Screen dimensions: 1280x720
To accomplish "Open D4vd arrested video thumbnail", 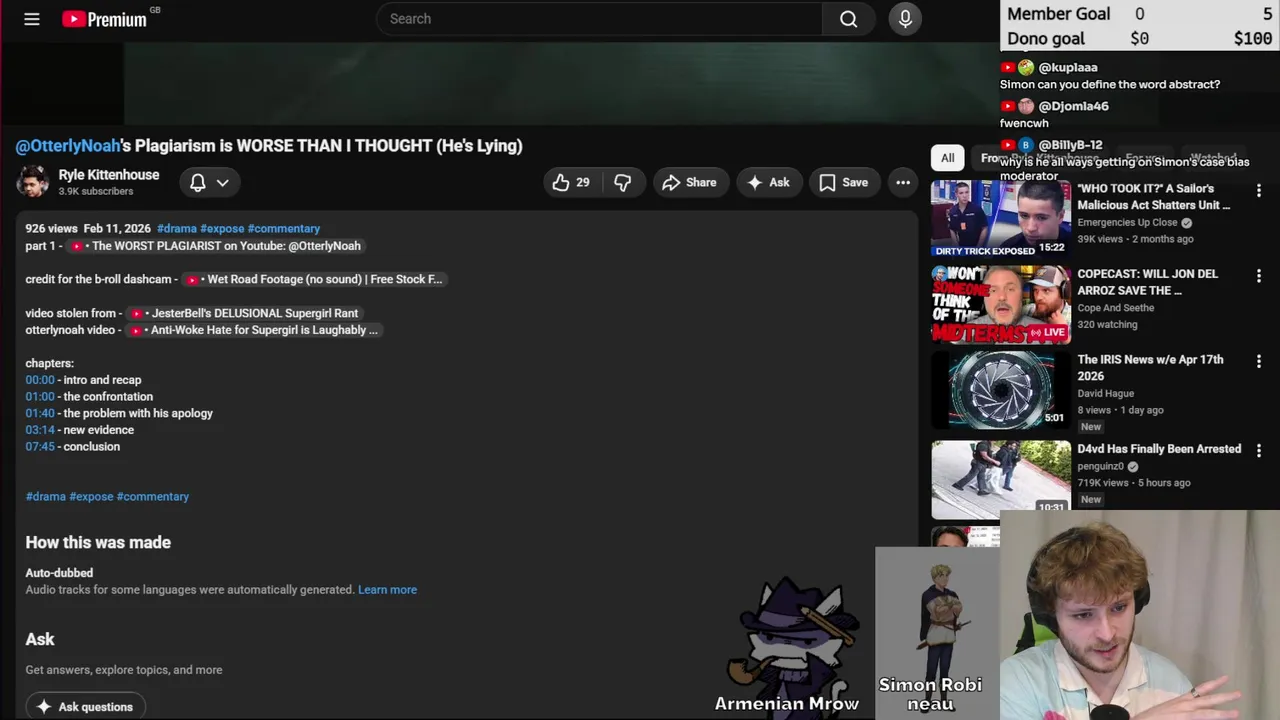I will [x=1001, y=478].
